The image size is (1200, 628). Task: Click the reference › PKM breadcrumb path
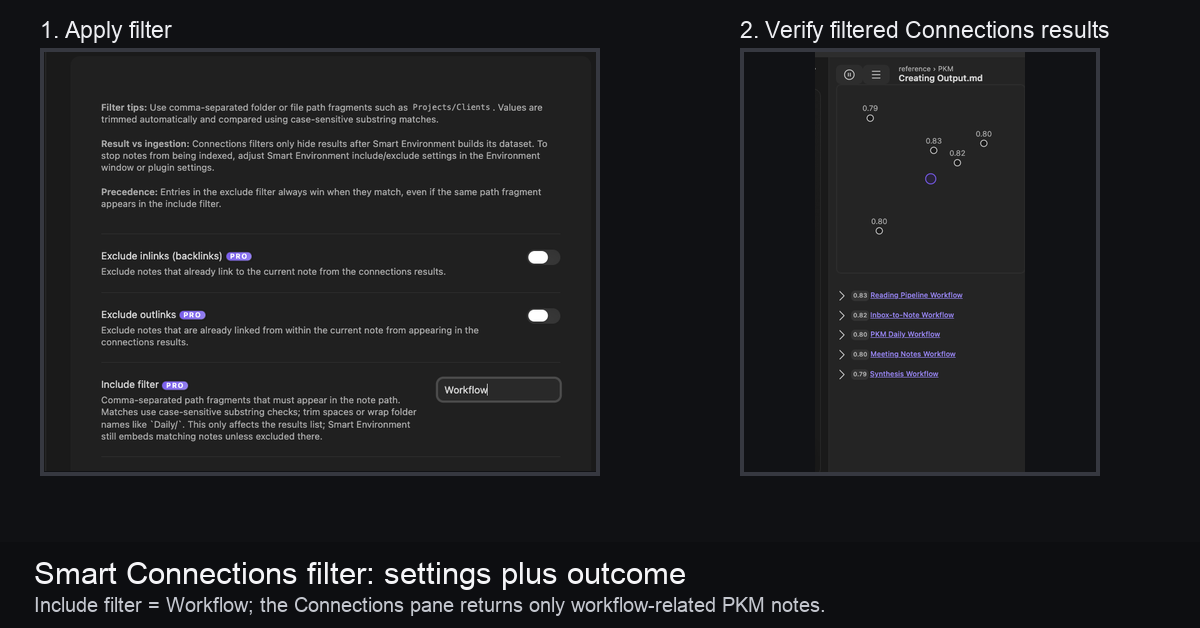[925, 69]
